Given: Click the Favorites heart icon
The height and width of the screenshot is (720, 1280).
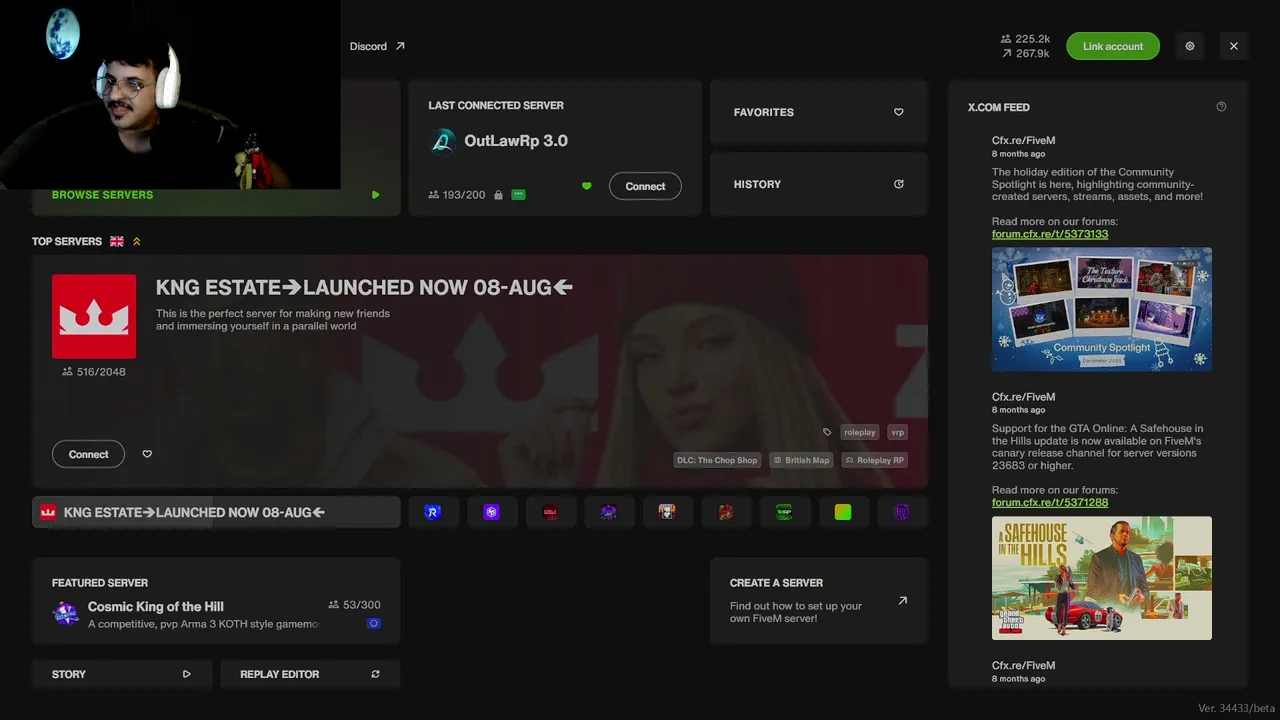Looking at the screenshot, I should (898, 112).
